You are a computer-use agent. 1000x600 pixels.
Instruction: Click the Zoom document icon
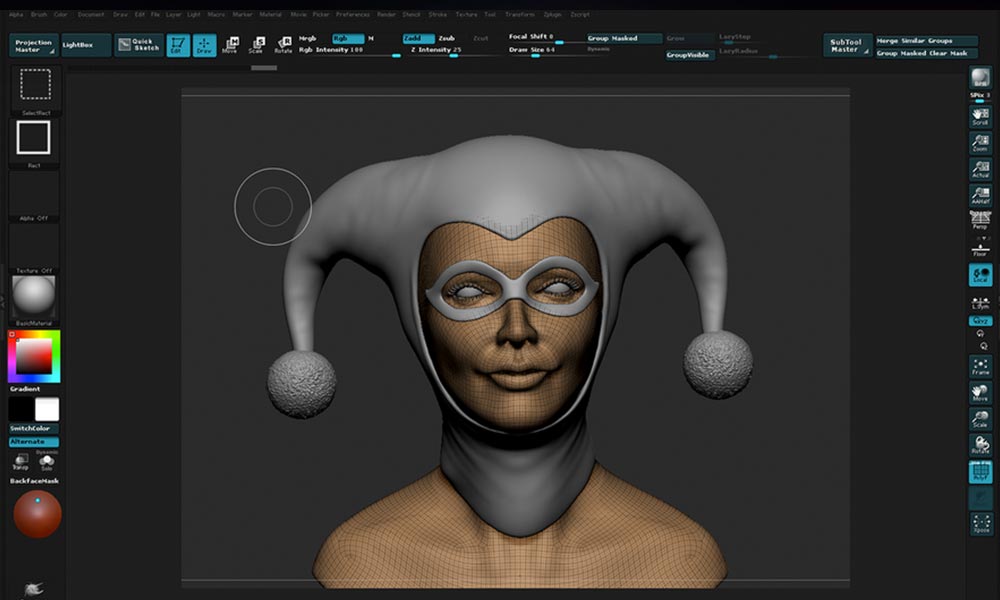point(980,143)
